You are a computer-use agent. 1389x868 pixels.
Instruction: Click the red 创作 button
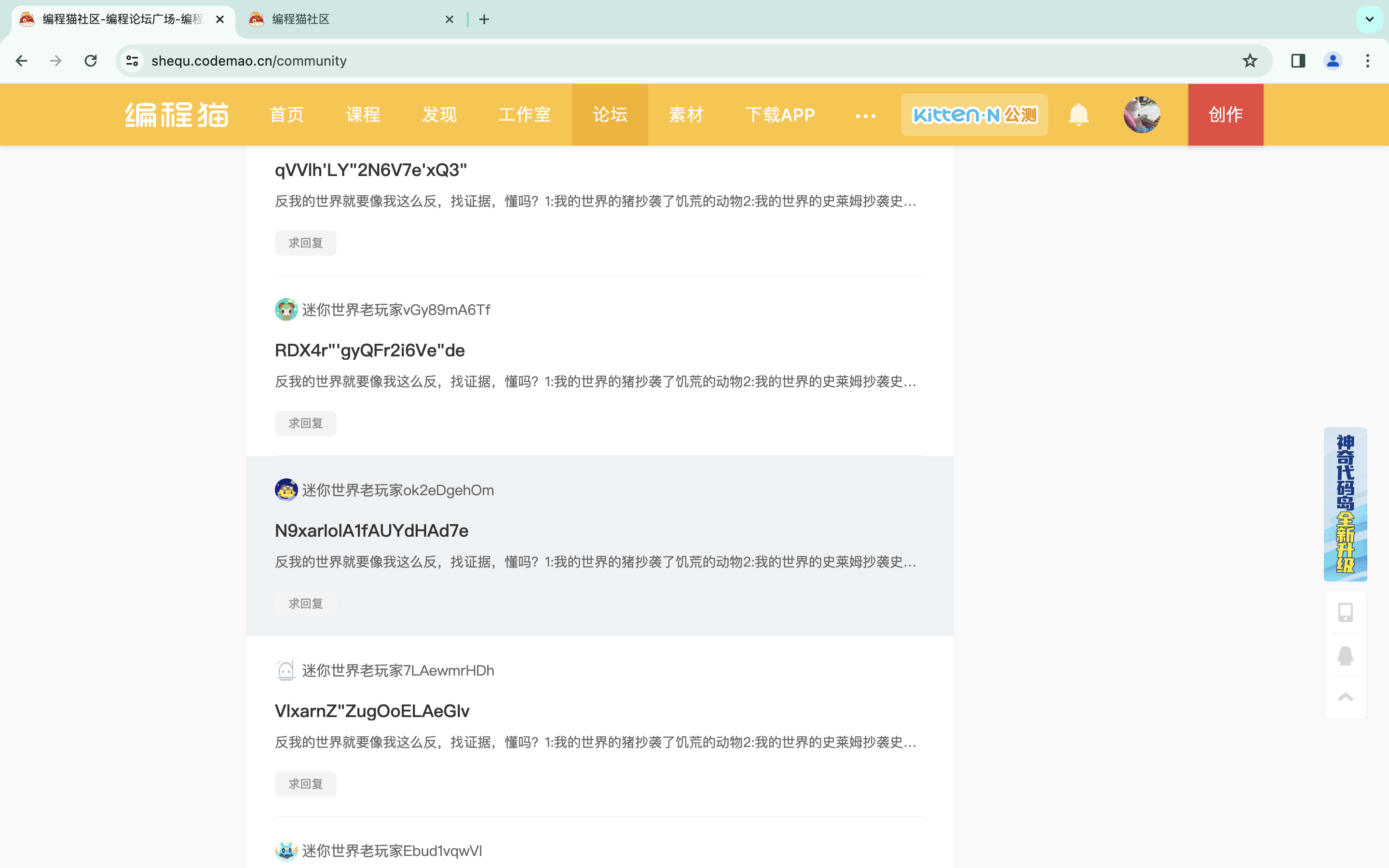tap(1226, 114)
